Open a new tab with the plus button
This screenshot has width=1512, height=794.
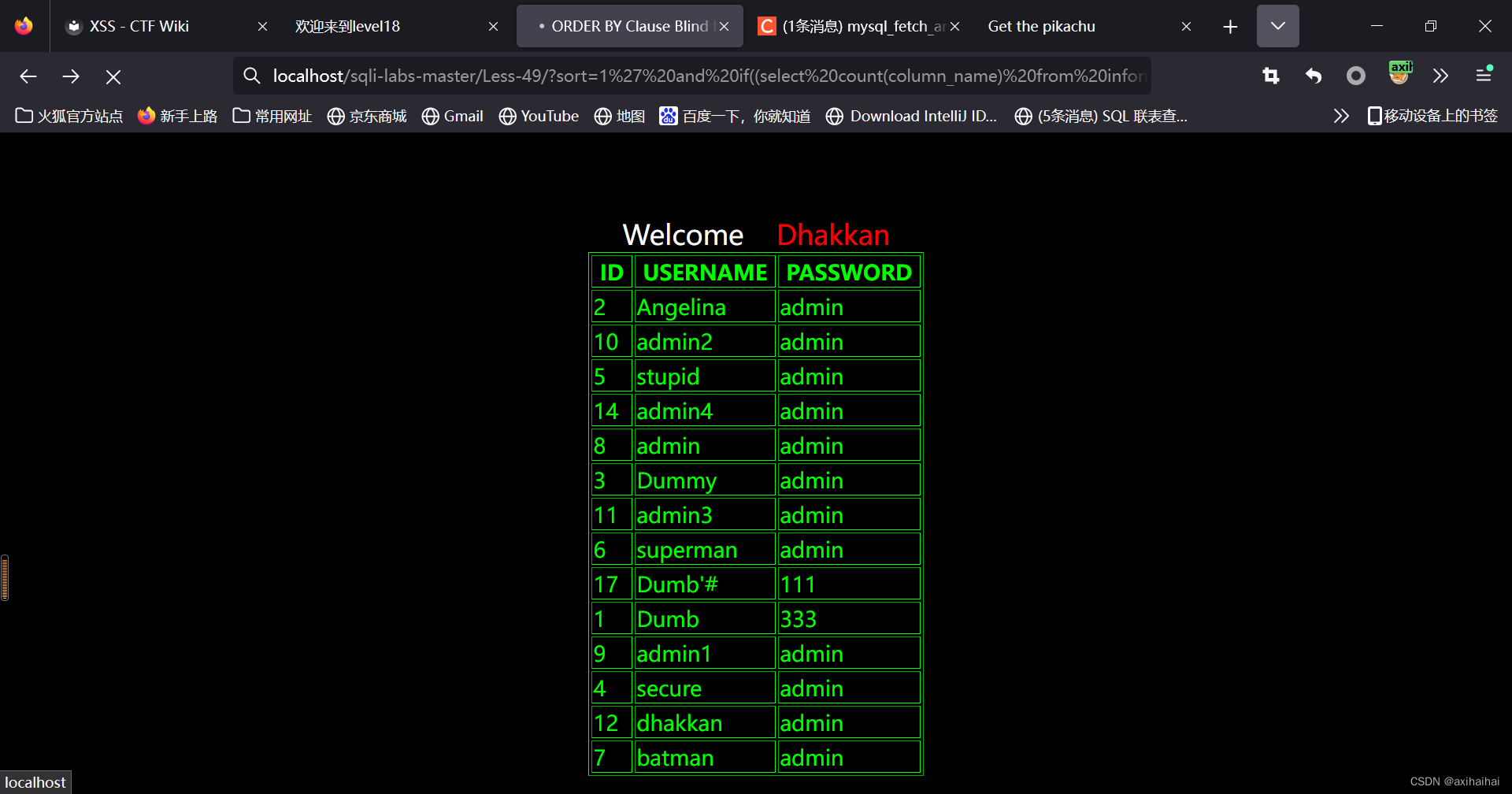click(1229, 25)
